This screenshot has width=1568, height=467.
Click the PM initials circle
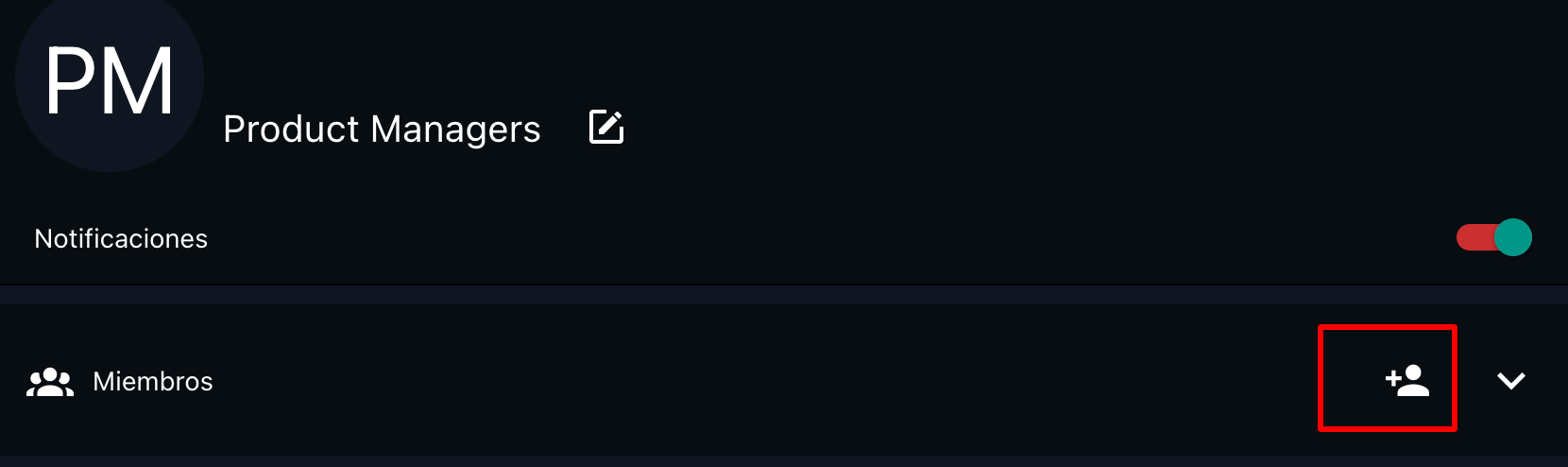coord(110,81)
